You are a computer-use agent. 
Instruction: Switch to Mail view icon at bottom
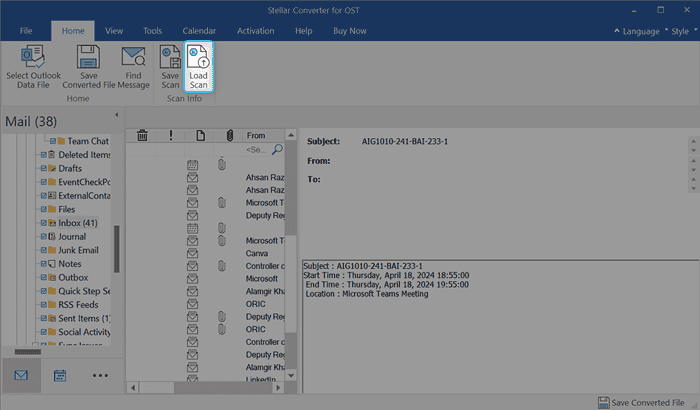coord(21,375)
